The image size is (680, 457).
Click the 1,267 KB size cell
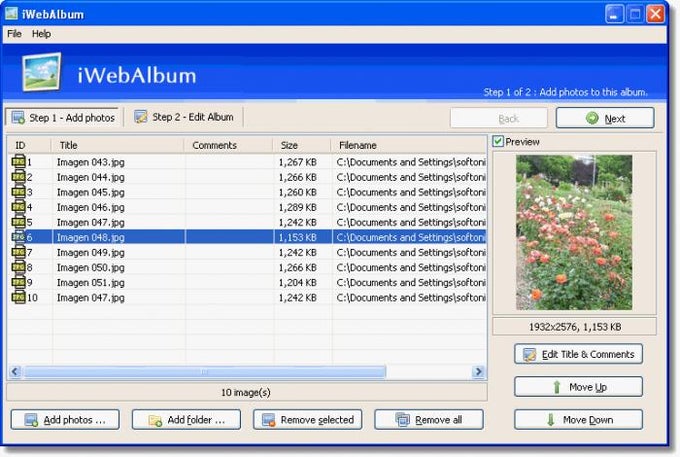pos(298,162)
